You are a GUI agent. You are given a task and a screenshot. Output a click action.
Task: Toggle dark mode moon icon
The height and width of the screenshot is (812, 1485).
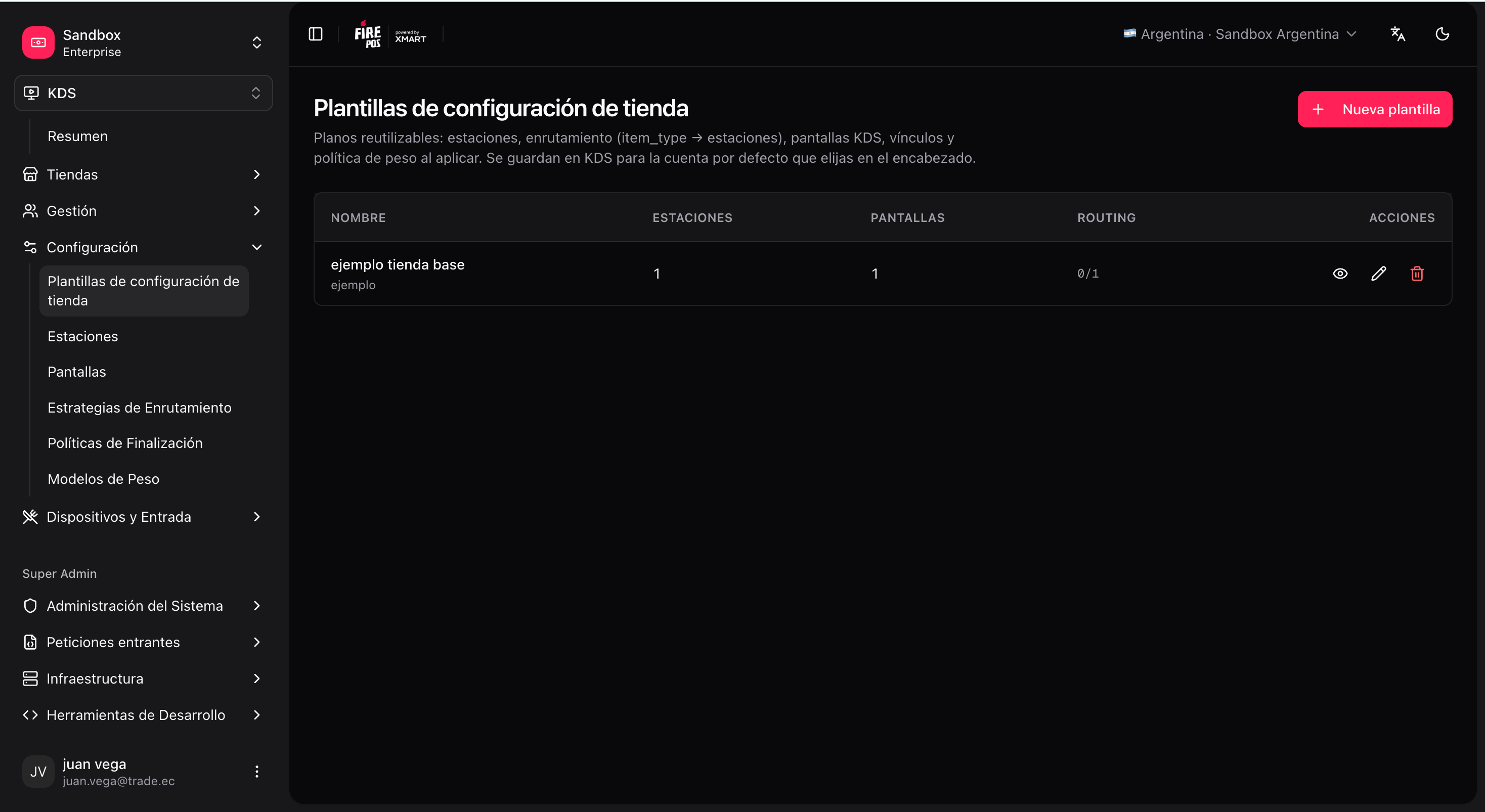1442,34
